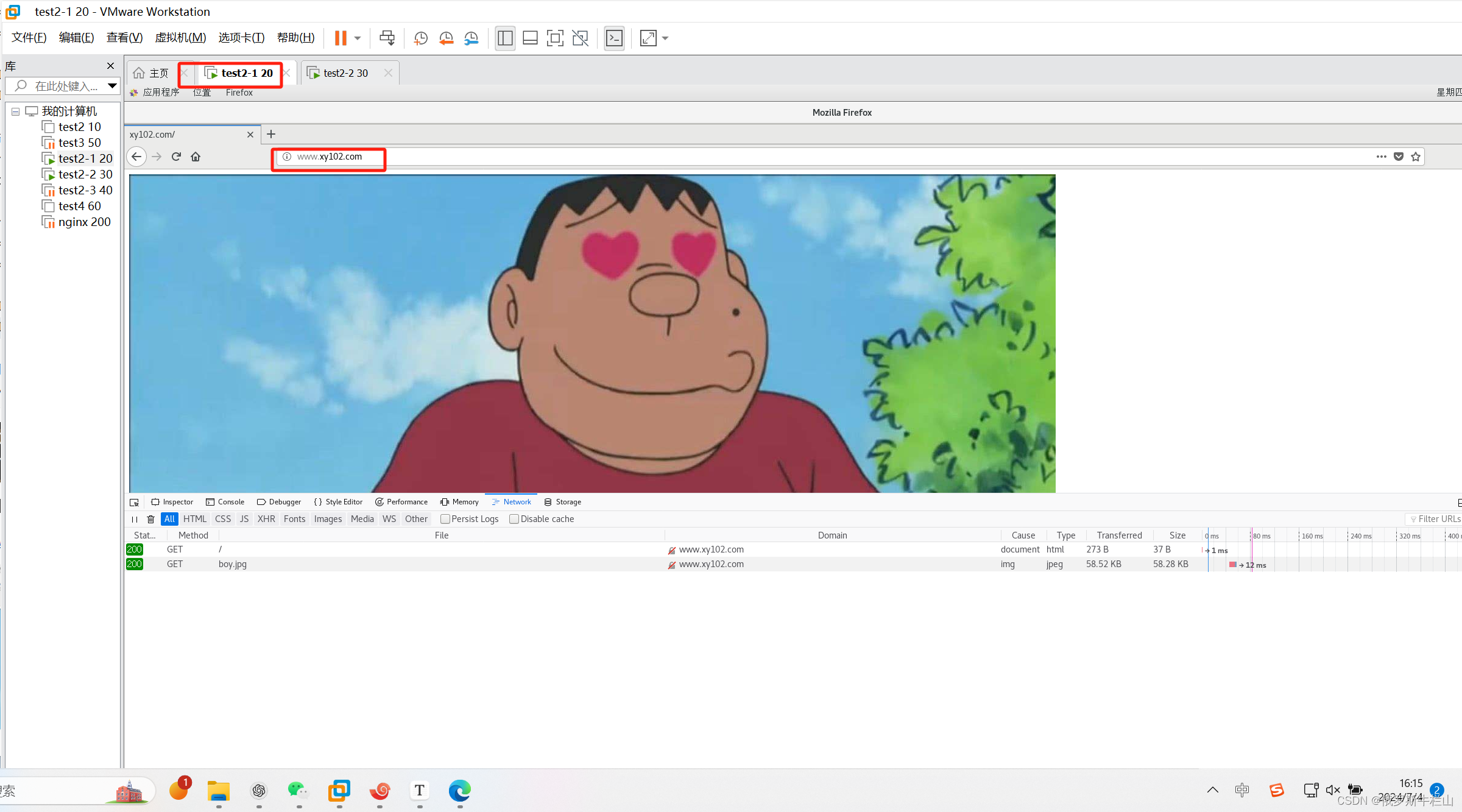The width and height of the screenshot is (1462, 812).
Task: Open the 虚拟机(M) menu
Action: [180, 38]
